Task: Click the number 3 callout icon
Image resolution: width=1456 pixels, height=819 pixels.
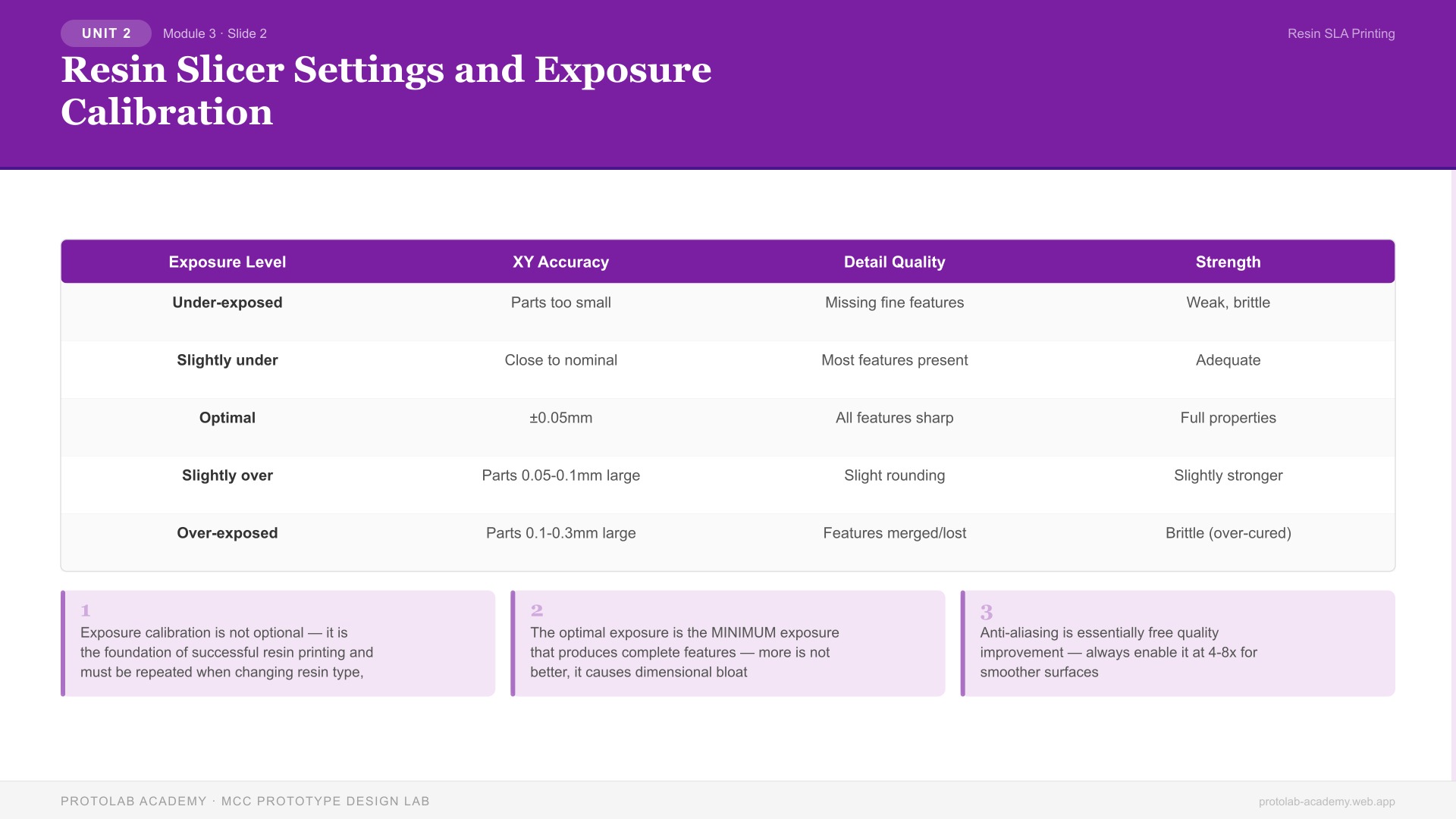Action: click(986, 612)
